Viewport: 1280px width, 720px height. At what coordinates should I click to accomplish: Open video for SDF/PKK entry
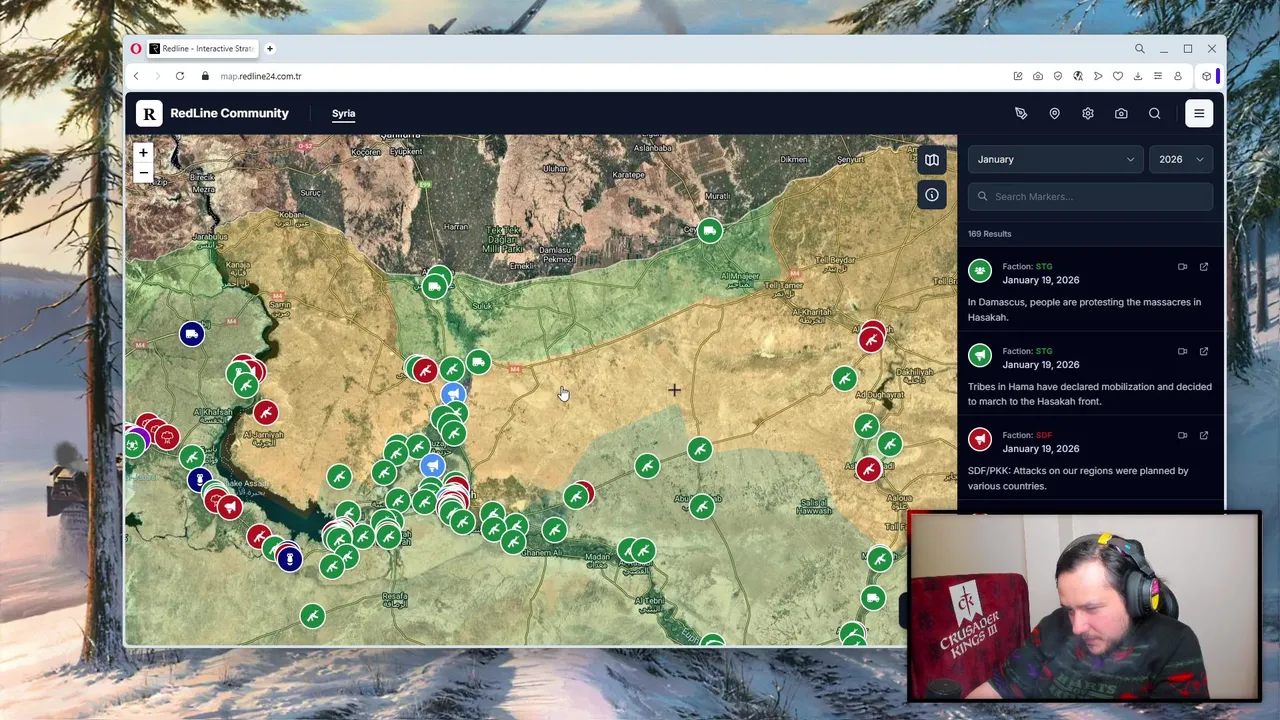coord(1182,435)
